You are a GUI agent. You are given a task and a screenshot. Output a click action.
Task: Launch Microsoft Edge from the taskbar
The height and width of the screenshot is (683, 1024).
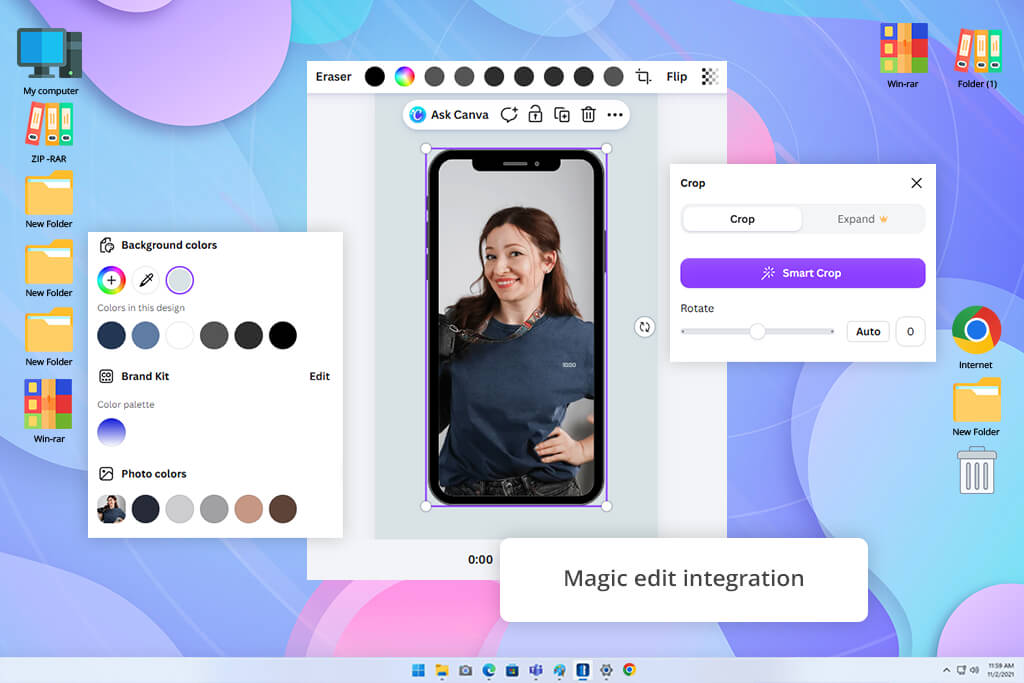(488, 670)
